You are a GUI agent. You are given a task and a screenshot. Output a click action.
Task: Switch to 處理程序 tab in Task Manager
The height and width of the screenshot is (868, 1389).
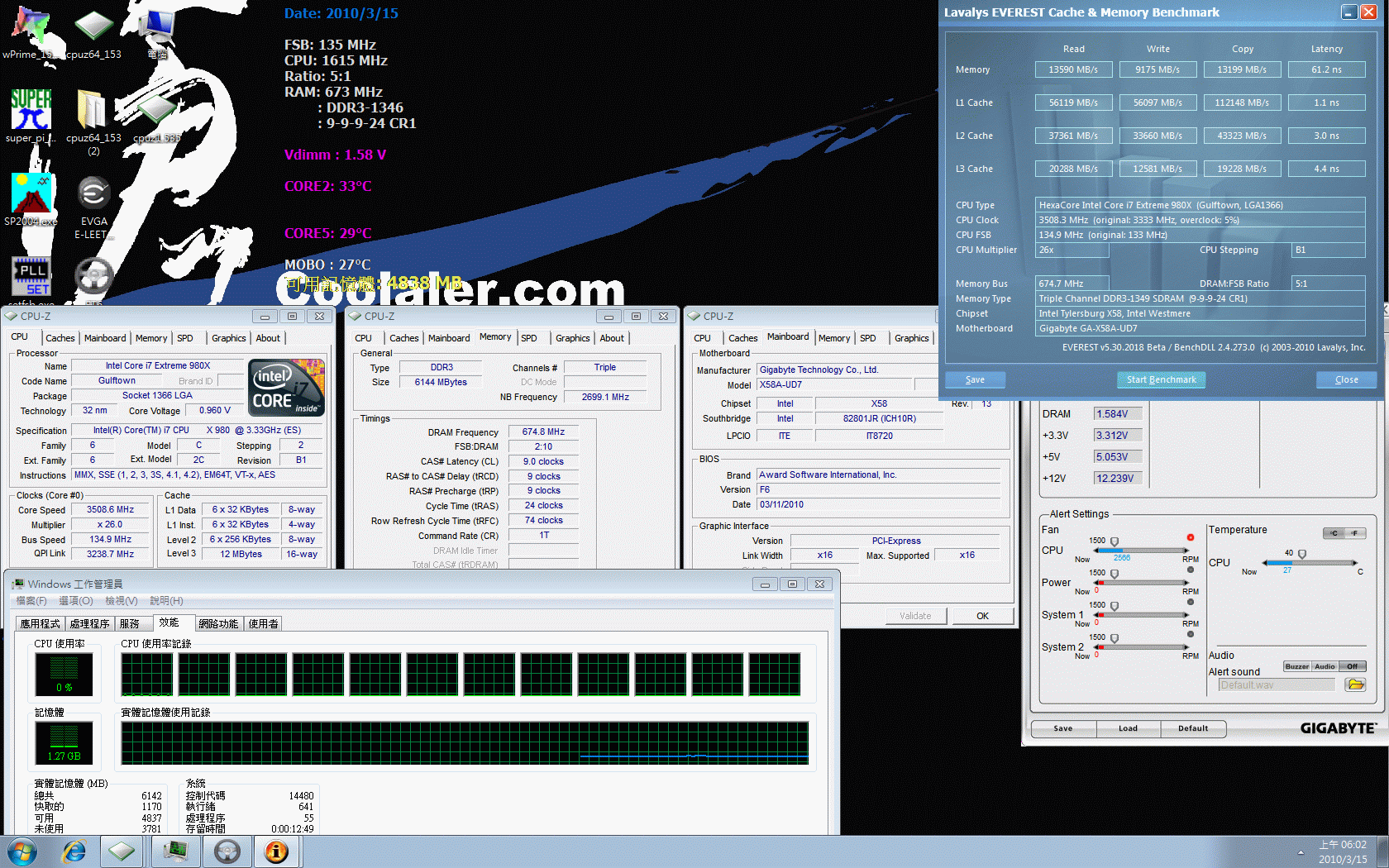click(x=89, y=623)
